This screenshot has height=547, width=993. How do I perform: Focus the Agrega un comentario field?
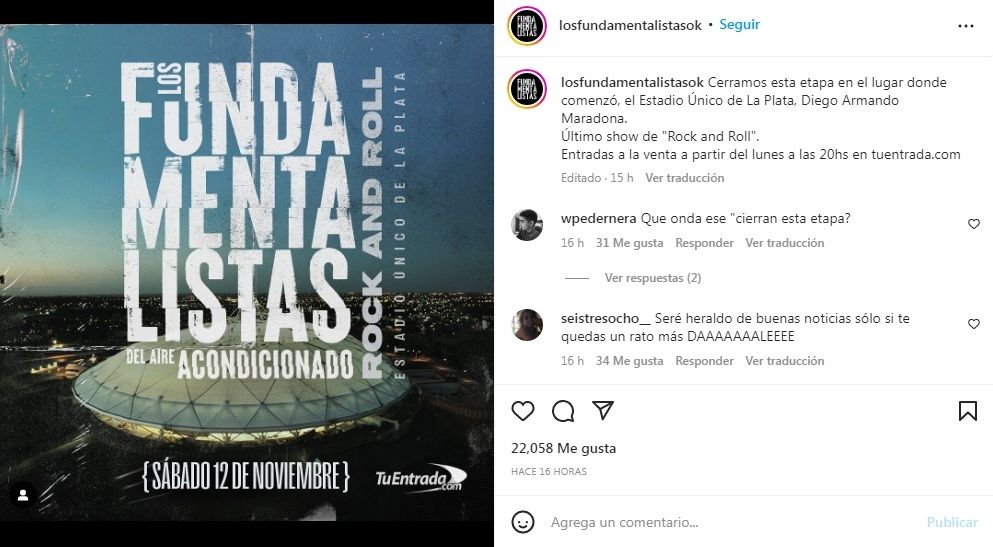(x=728, y=522)
